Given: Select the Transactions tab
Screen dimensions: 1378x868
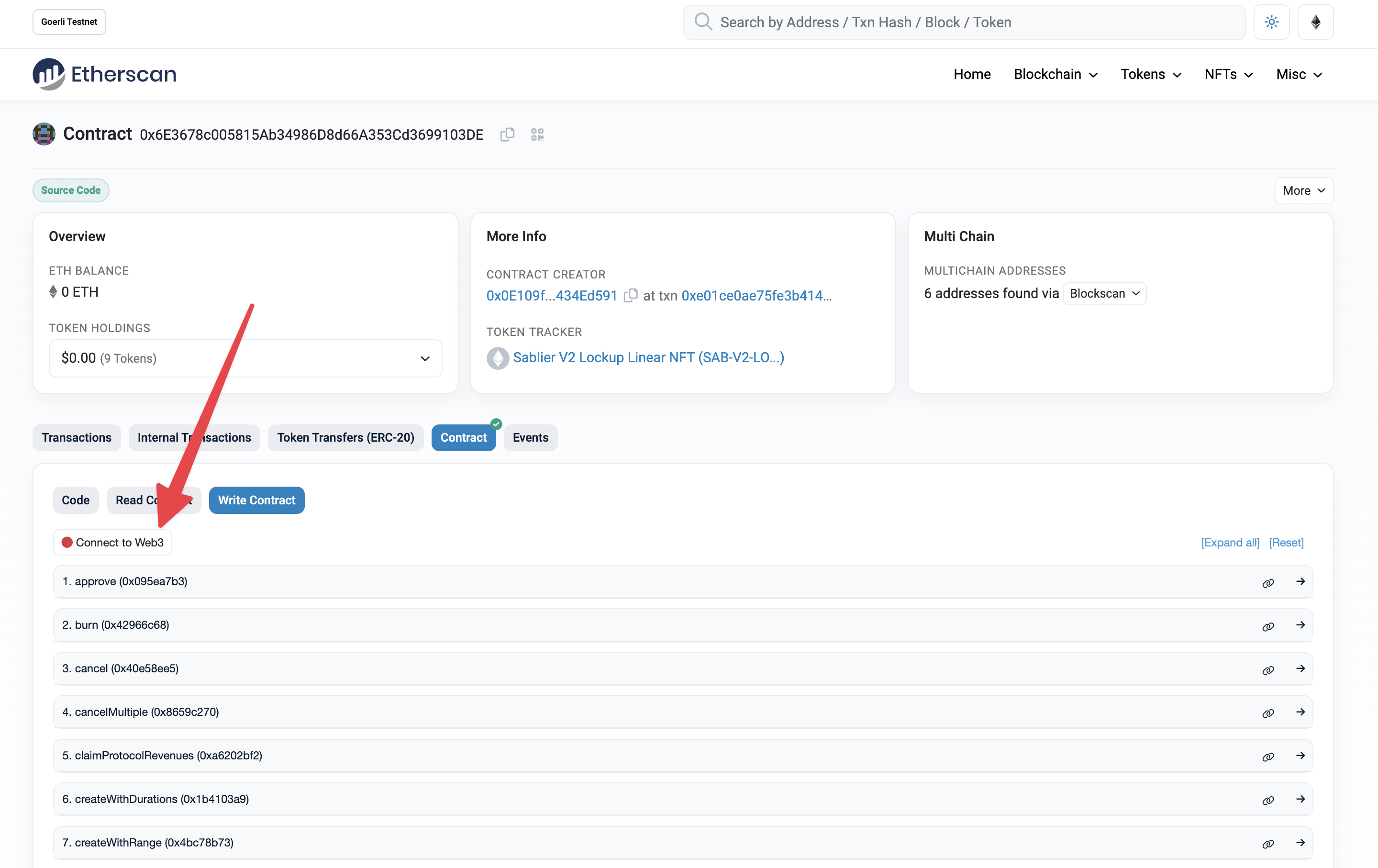Looking at the screenshot, I should pos(76,437).
